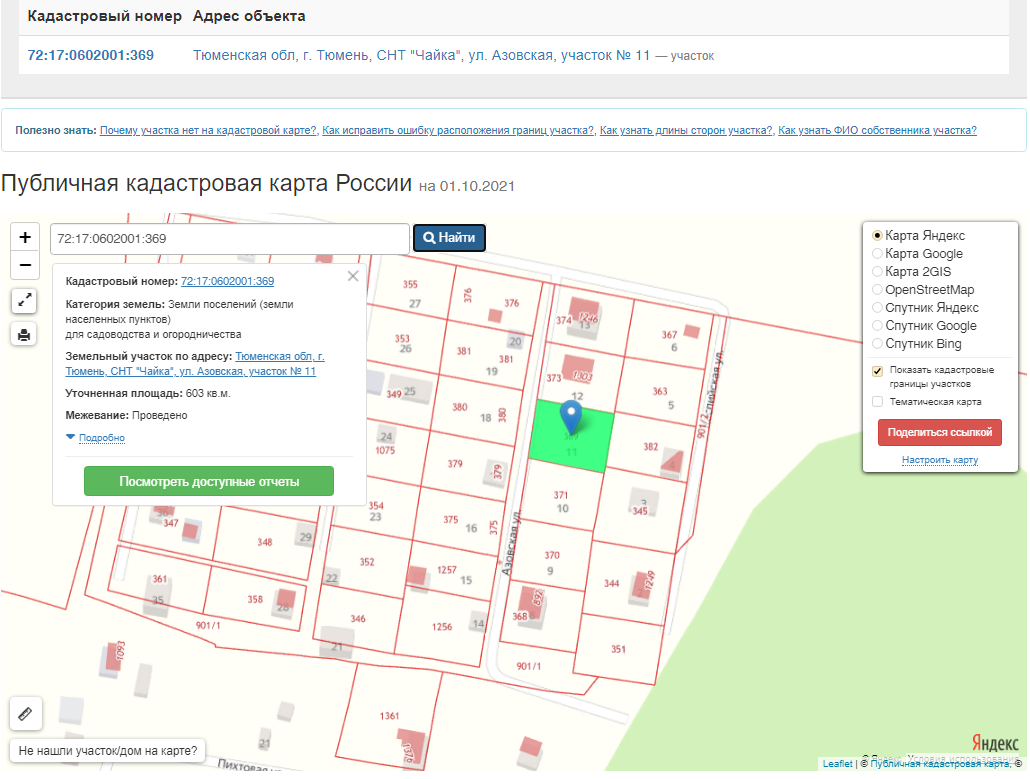This screenshot has height=779, width=1030.
Task: Open Публичная кадастровая карта attribution link
Action: 939,763
